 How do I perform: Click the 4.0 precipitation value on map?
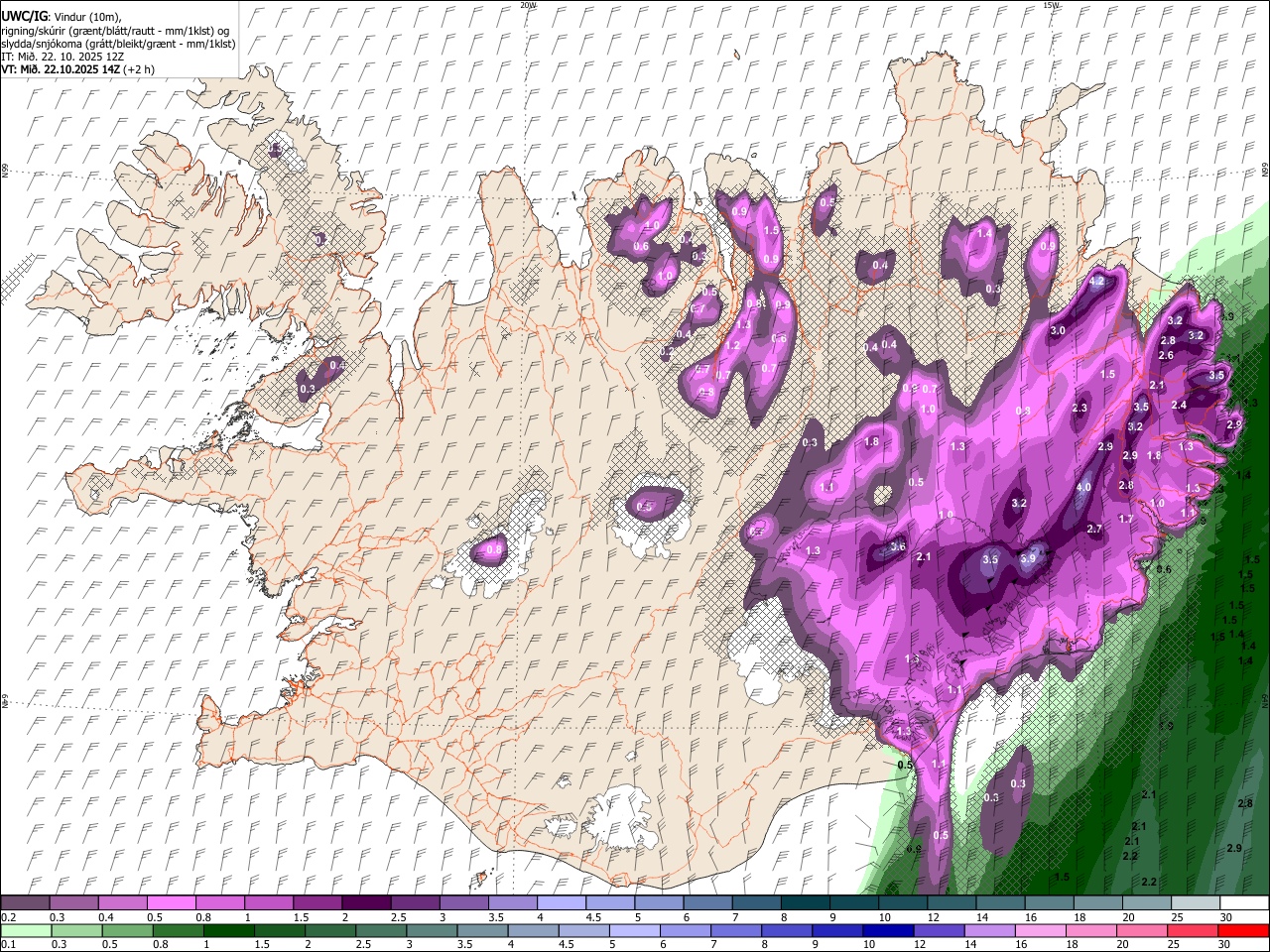click(x=1083, y=488)
